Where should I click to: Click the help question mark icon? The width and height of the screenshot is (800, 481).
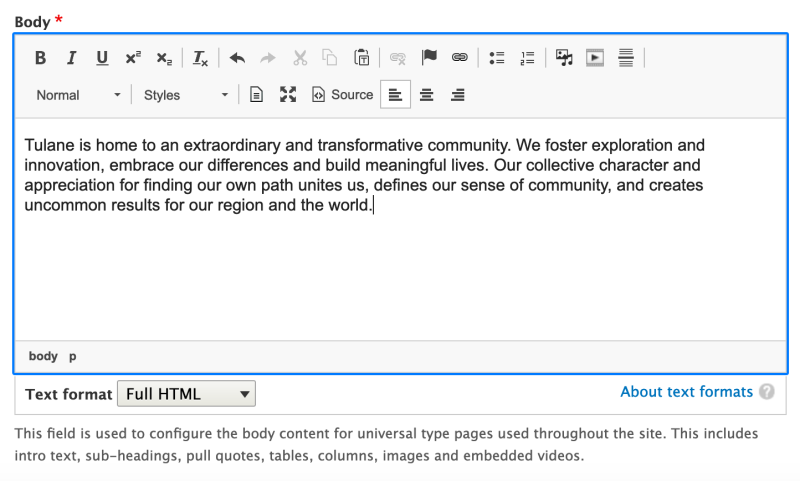[x=766, y=392]
